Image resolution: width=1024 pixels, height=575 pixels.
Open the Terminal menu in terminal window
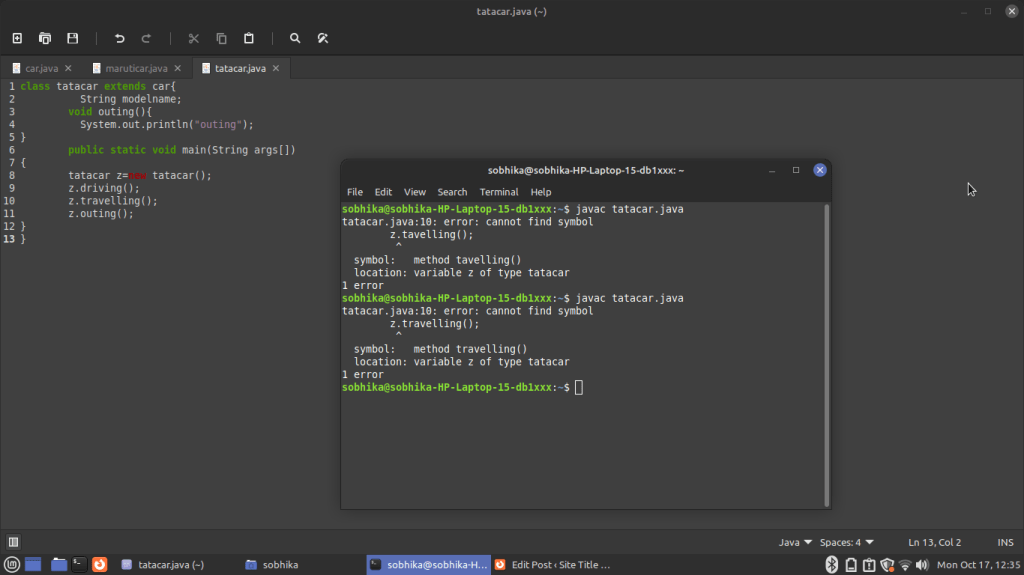tap(498, 192)
